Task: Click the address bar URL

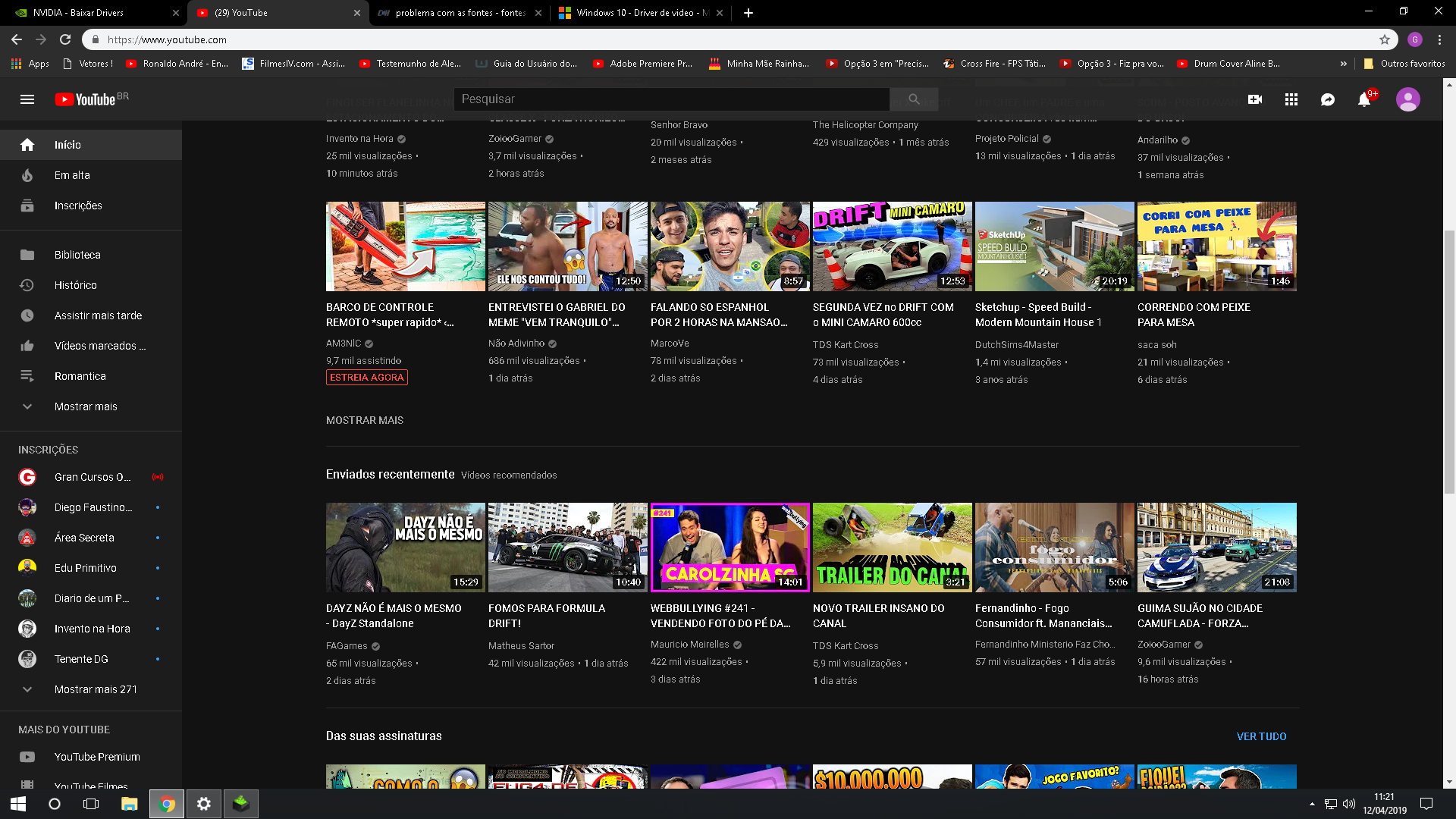Action: pos(167,39)
